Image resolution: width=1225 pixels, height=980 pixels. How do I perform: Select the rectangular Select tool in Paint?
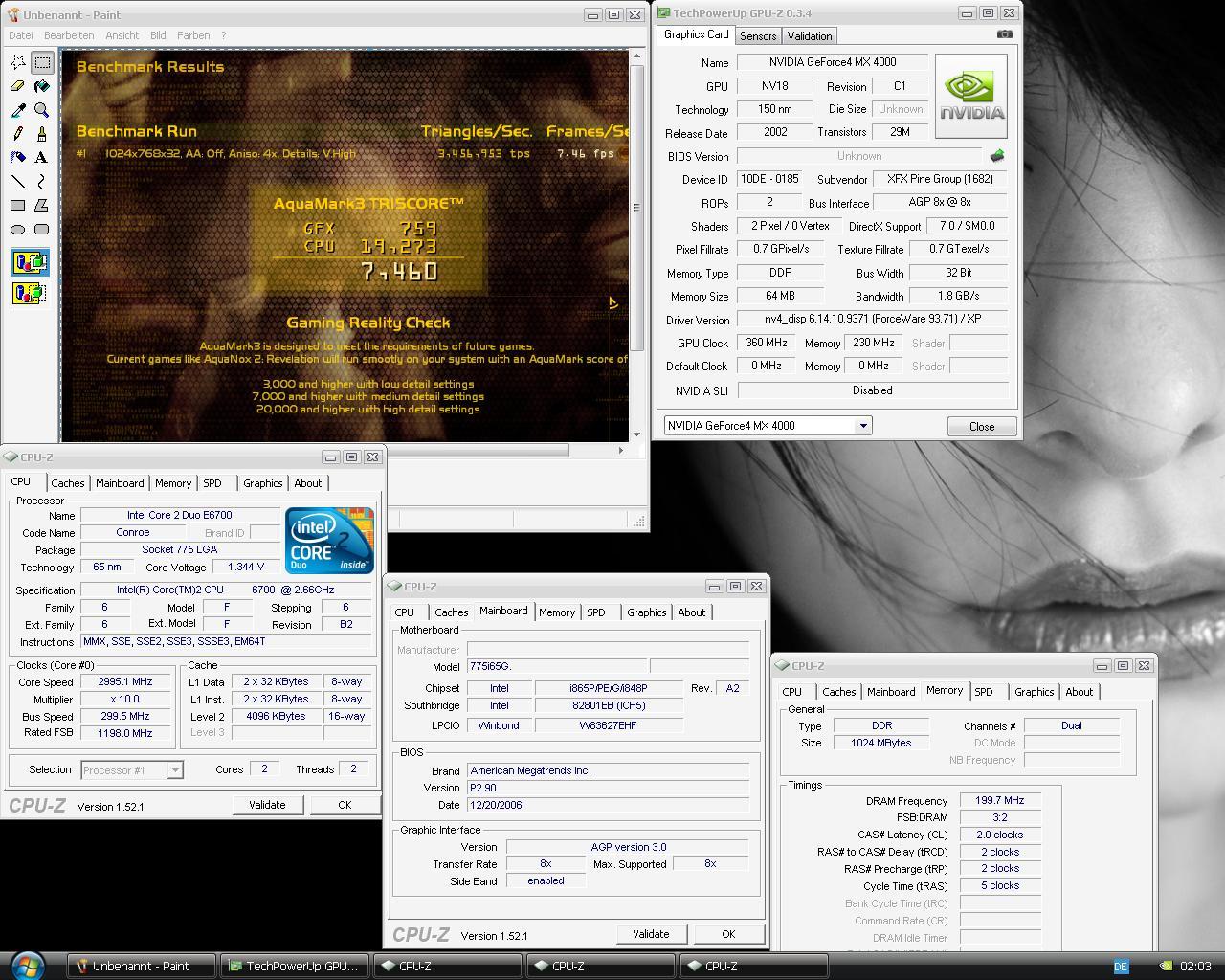click(42, 62)
